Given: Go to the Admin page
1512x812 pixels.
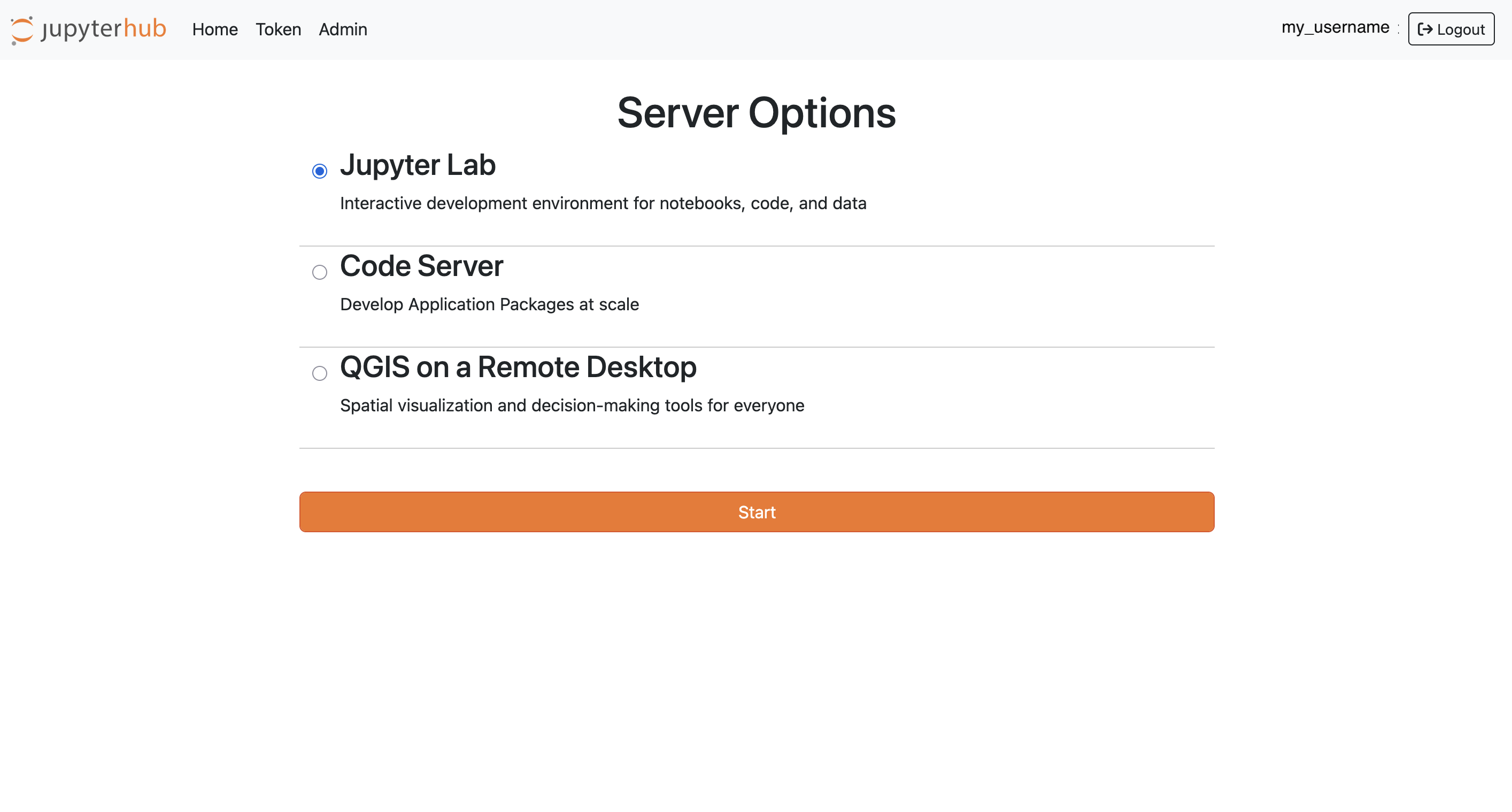Looking at the screenshot, I should (x=343, y=29).
